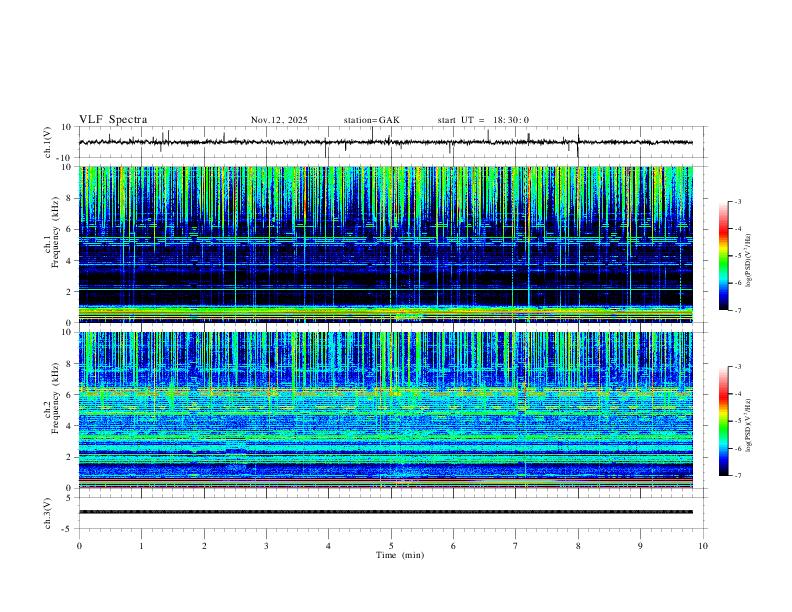
Task: Click the time axis tick '0'
Action: tap(79, 546)
